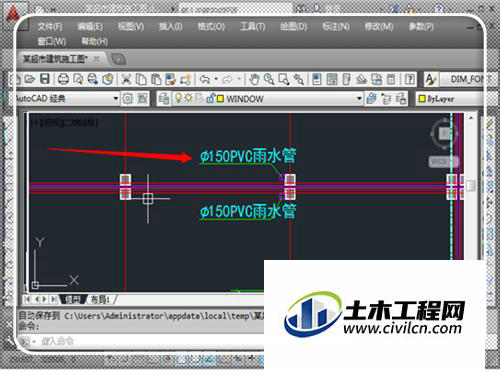Open Layer States Manager icon
The width and height of the screenshot is (500, 370).
401,99
